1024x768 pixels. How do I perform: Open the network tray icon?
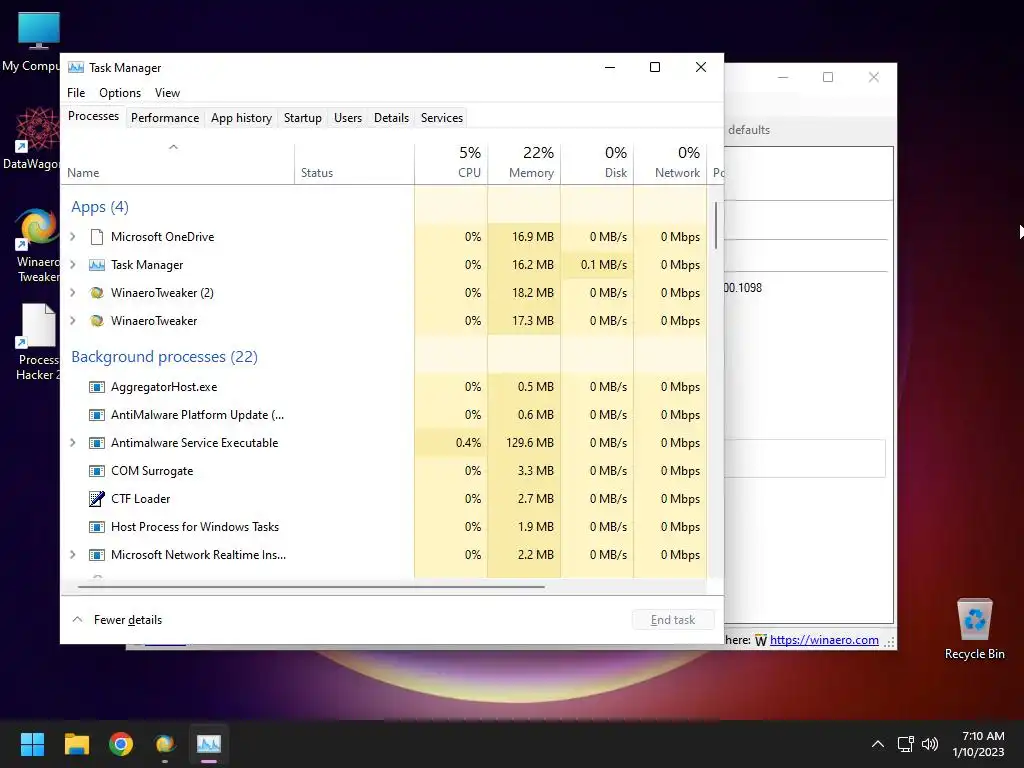905,744
